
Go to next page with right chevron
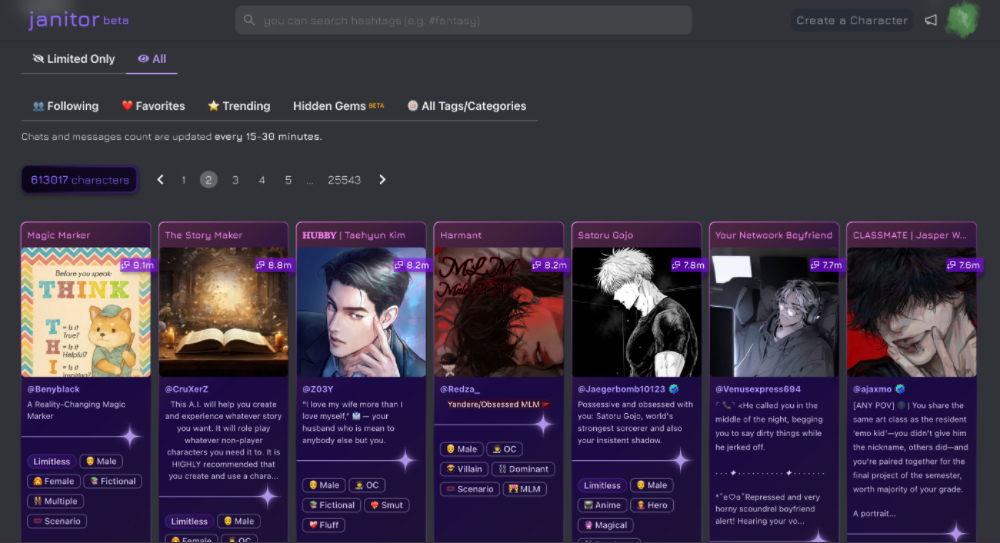click(382, 180)
